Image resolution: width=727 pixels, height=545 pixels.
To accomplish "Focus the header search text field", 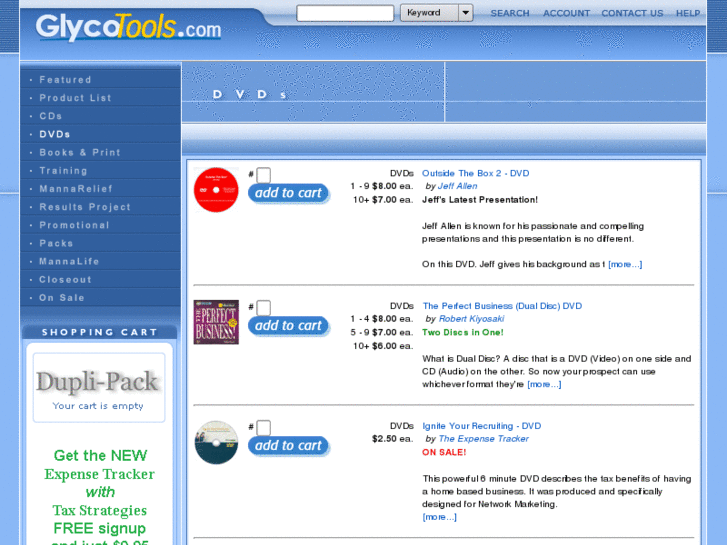I will click(345, 13).
